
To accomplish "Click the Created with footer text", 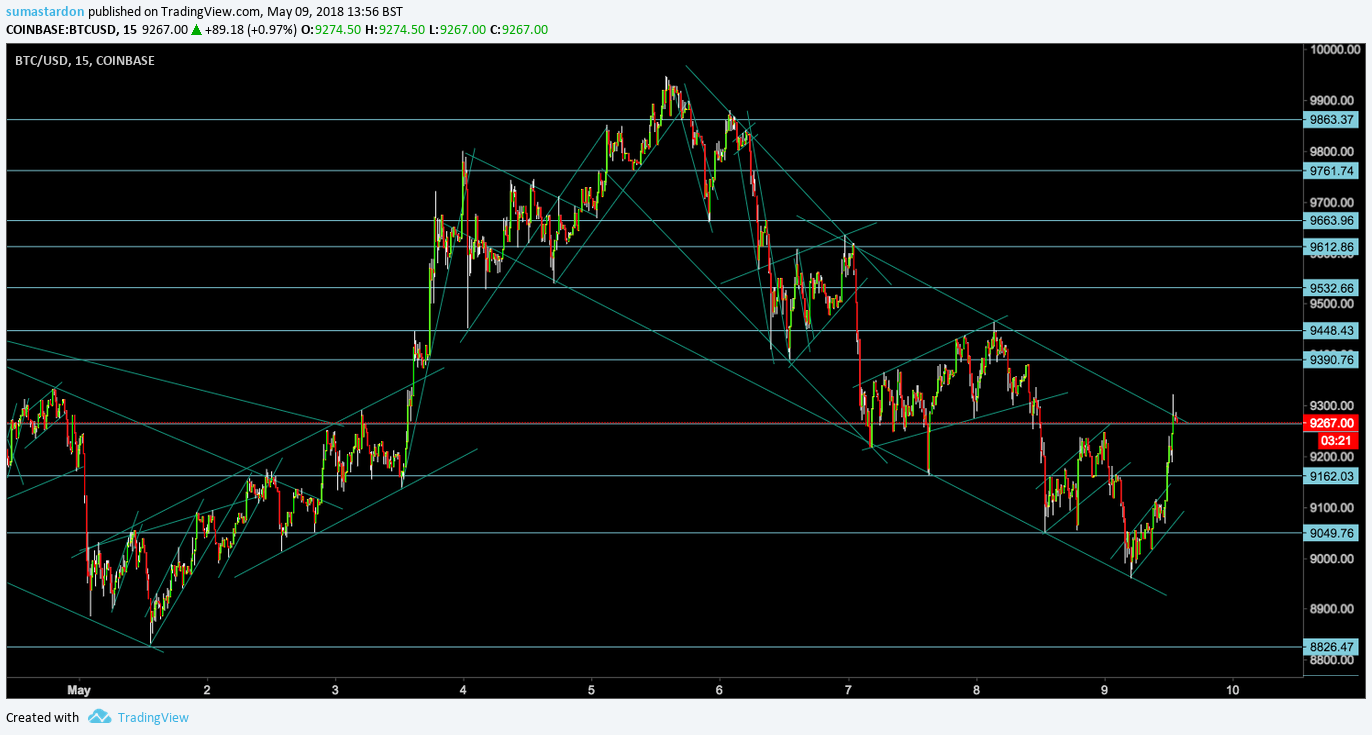I will click(42, 717).
